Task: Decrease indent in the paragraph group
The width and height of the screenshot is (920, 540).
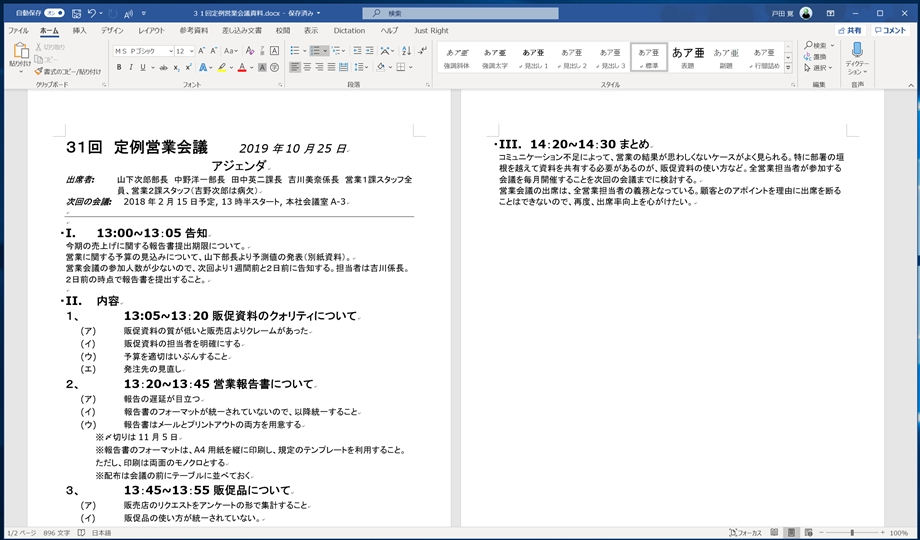Action: 357,51
